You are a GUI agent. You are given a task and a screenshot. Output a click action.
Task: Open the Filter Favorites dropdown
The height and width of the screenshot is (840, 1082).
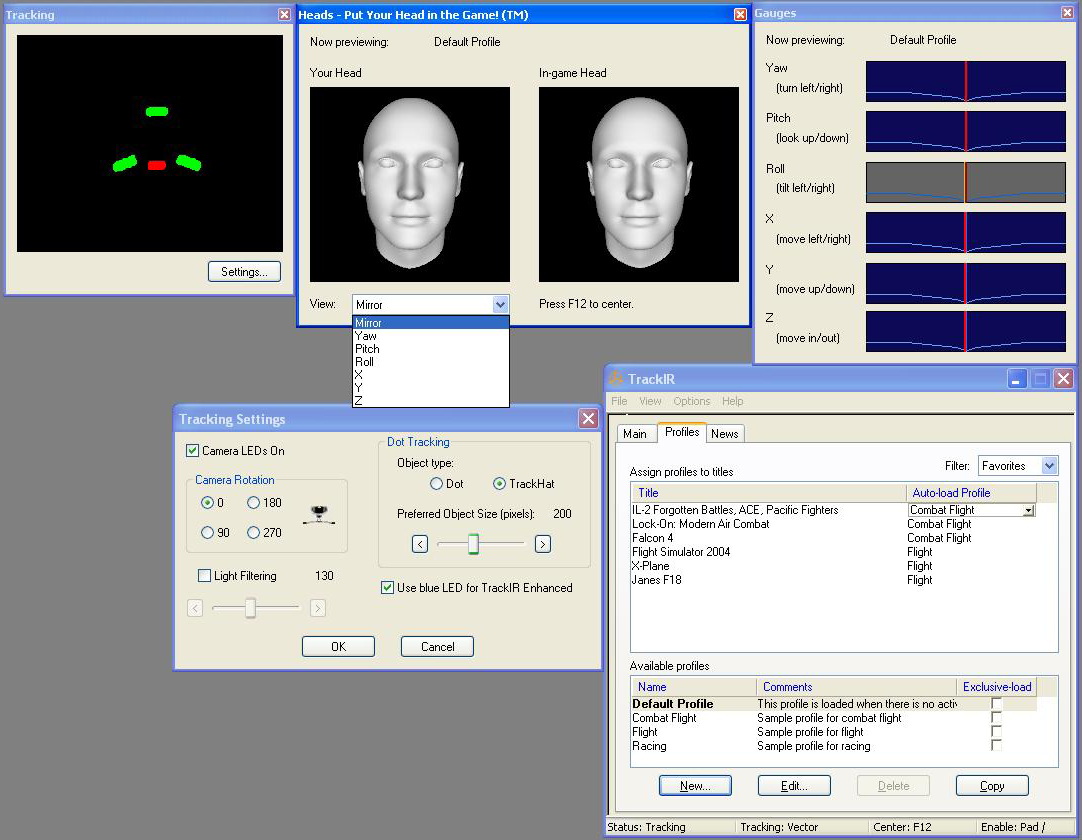[1049, 466]
